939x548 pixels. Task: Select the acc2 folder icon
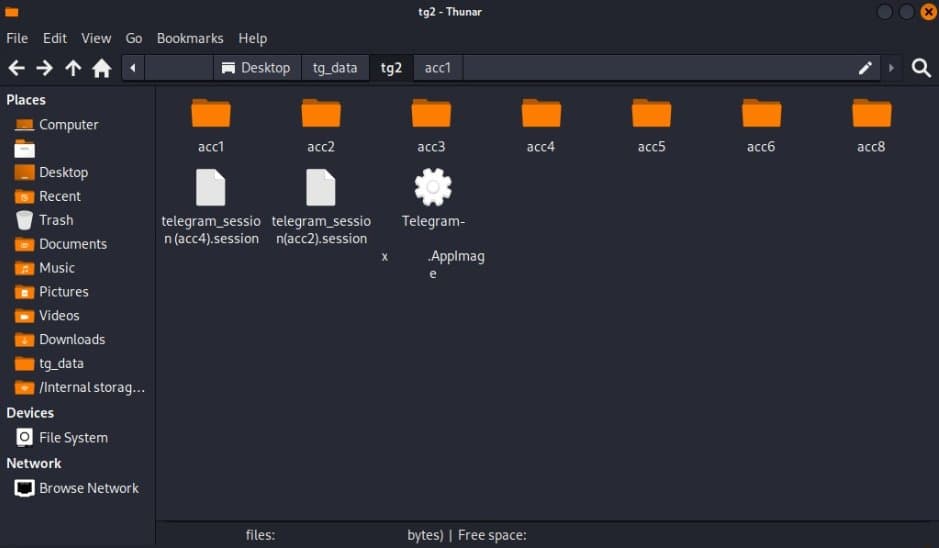pos(321,113)
